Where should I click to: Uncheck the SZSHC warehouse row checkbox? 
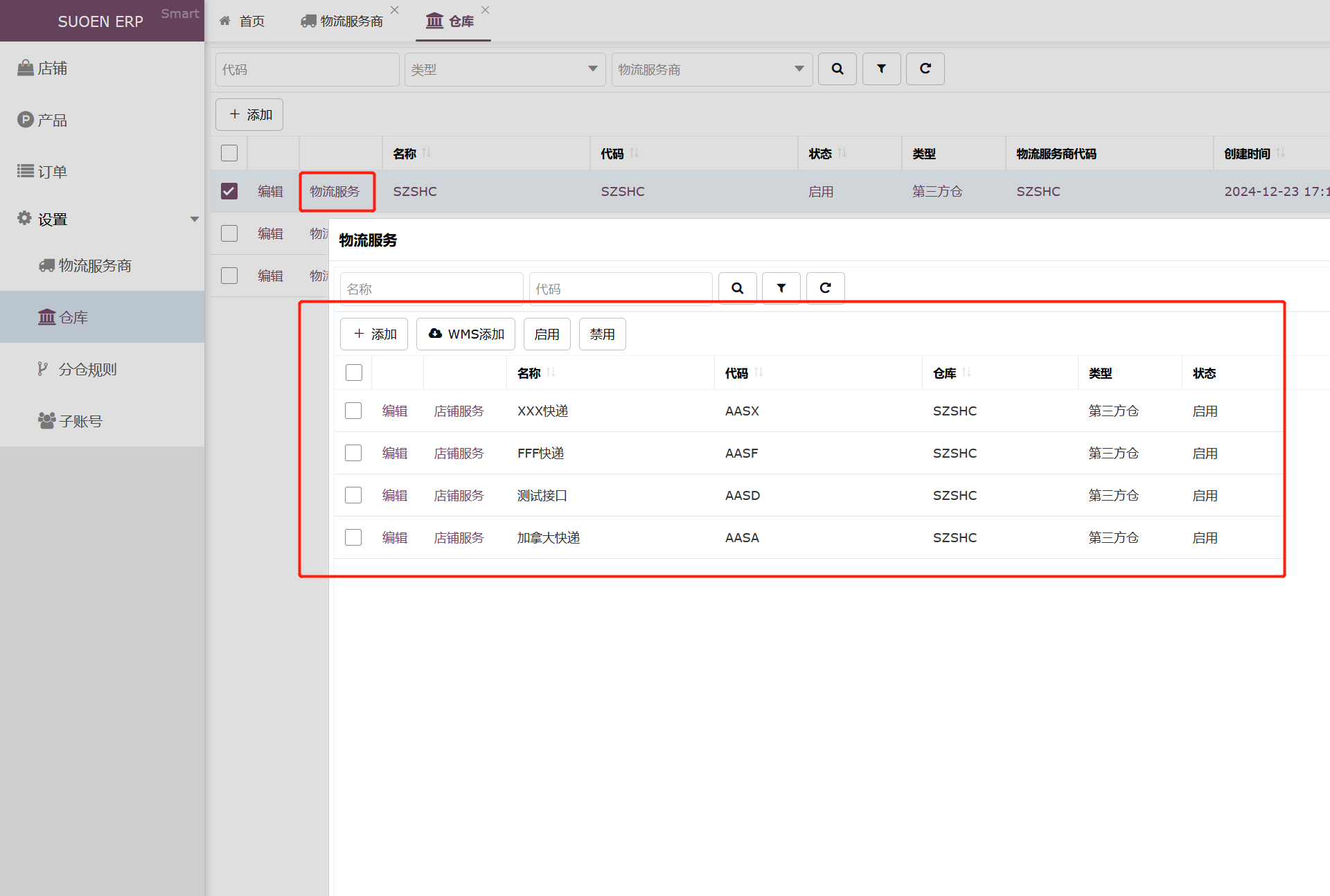(229, 191)
